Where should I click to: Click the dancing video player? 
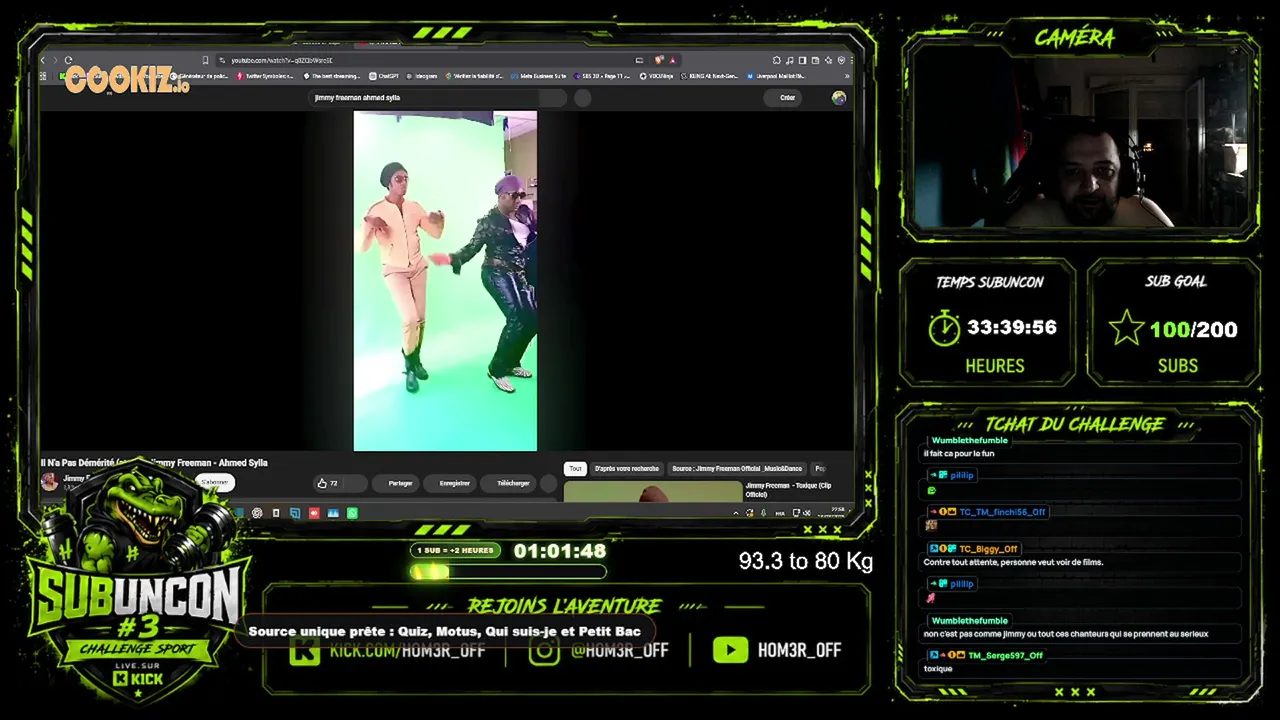click(x=445, y=281)
